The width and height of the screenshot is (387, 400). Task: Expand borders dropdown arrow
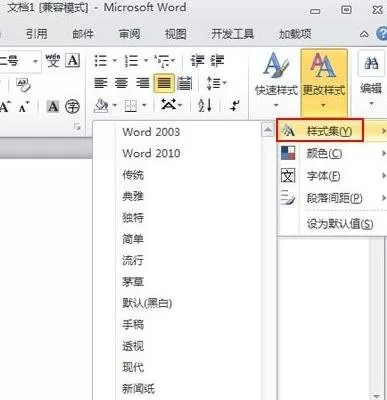pos(144,106)
